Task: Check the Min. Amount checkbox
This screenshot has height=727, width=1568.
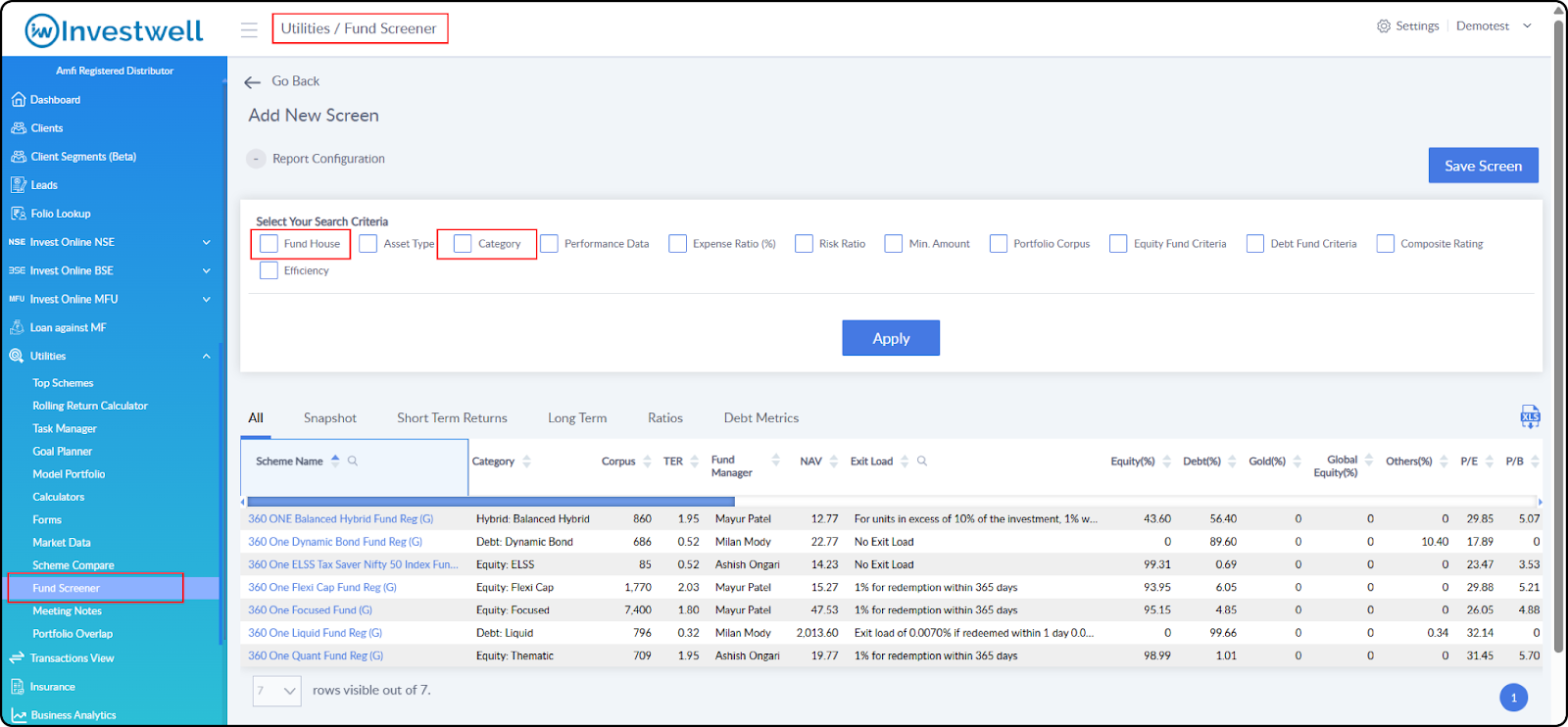Action: click(894, 244)
